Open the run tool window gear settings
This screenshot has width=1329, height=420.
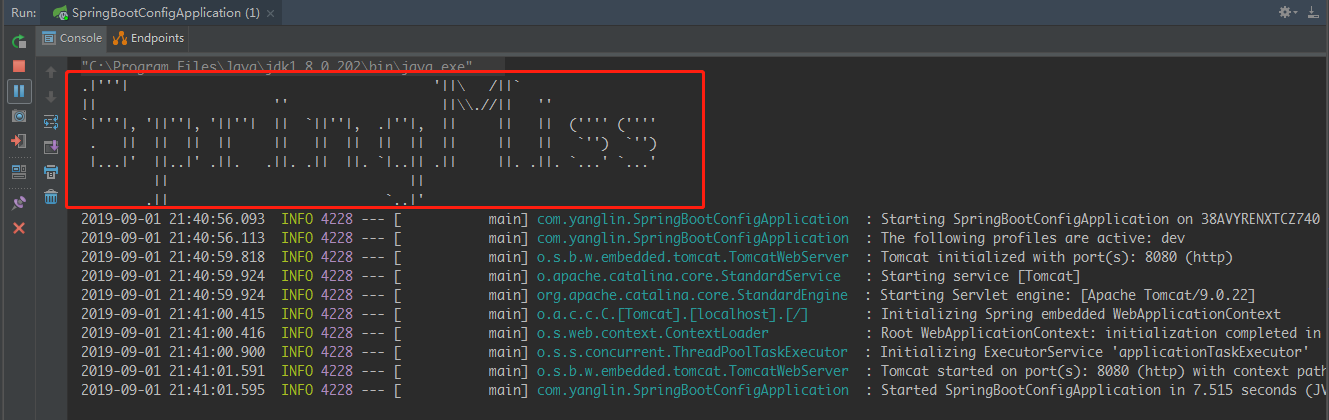pyautogui.click(x=1284, y=12)
